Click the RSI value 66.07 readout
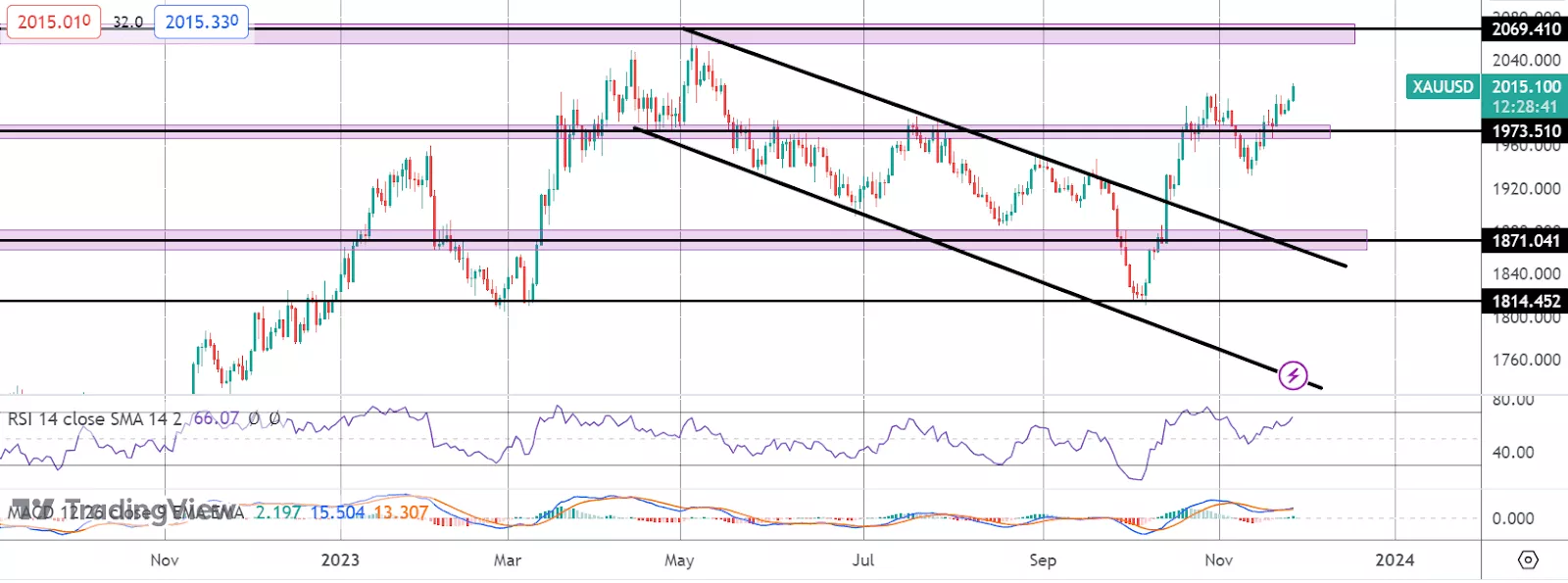This screenshot has height=583, width=1568. point(216,418)
